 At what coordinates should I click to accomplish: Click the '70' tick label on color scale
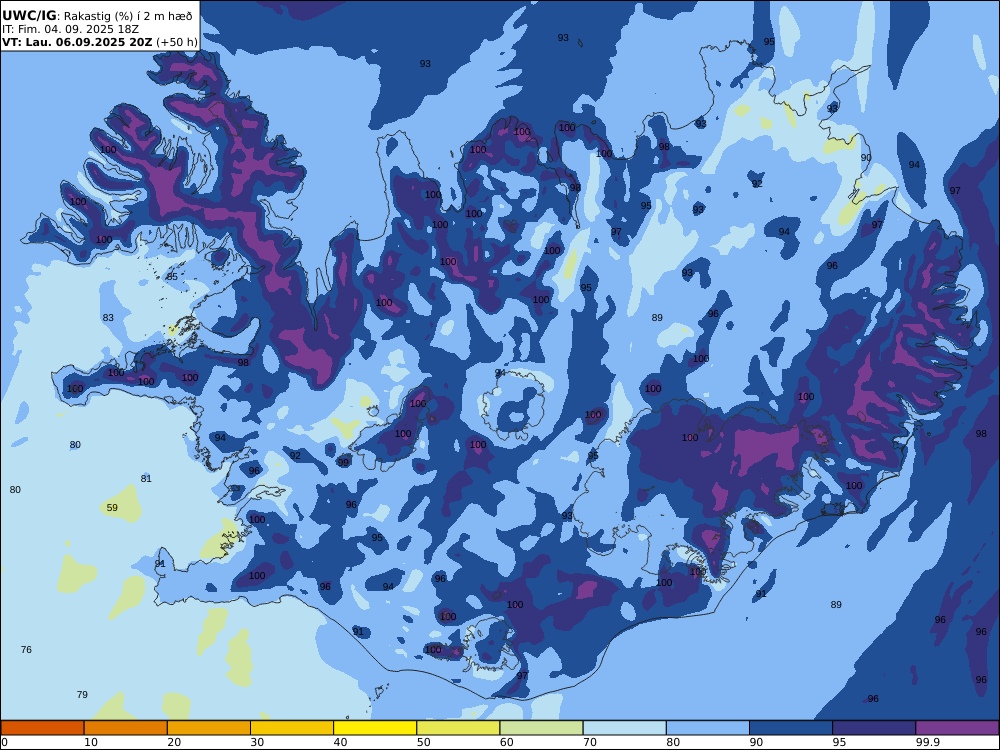pos(590,742)
